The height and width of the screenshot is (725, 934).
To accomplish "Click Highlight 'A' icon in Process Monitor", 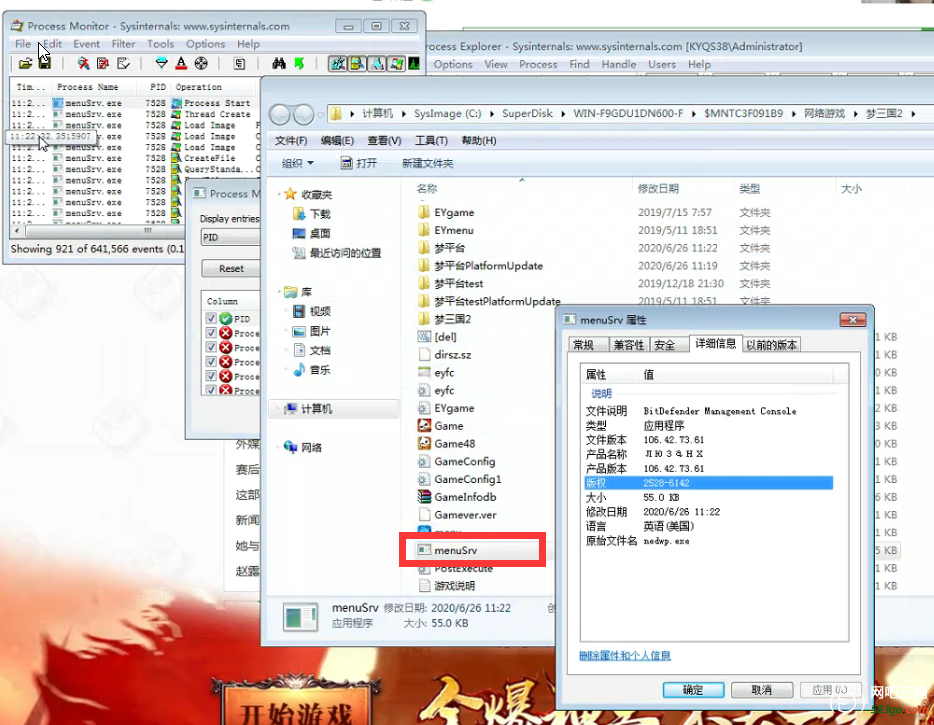I will tap(181, 63).
